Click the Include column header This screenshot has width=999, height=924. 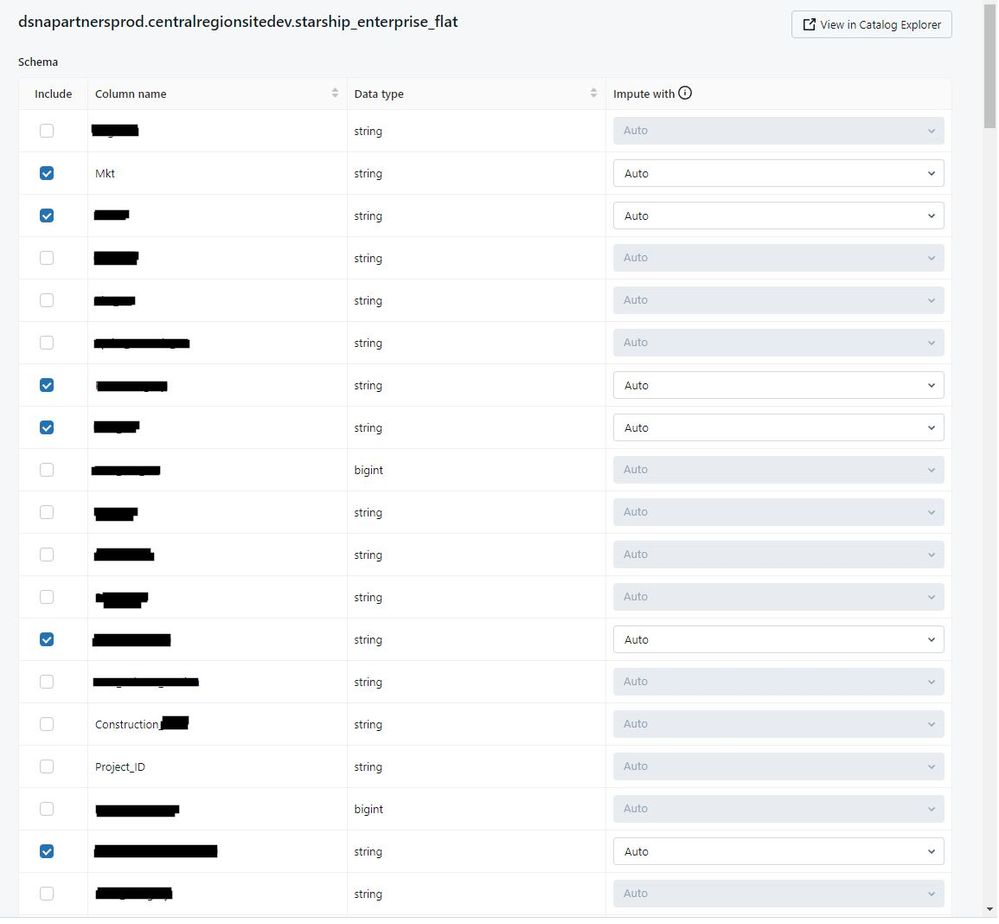pos(53,94)
